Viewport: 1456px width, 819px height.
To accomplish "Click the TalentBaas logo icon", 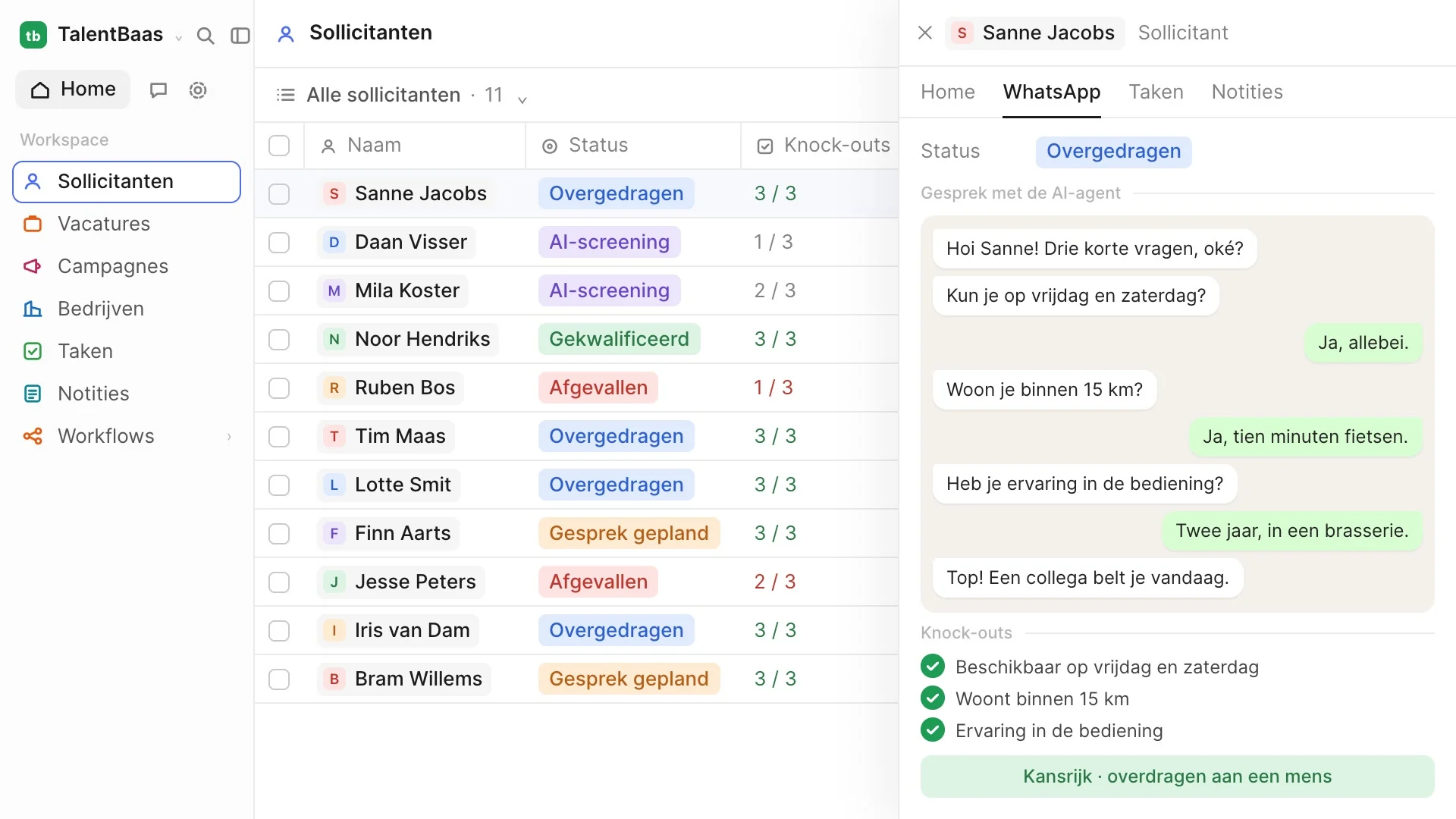I will click(33, 35).
